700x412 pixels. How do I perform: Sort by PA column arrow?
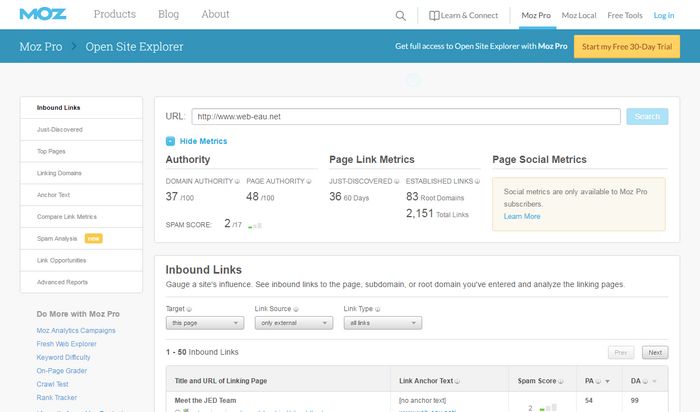[607, 381]
